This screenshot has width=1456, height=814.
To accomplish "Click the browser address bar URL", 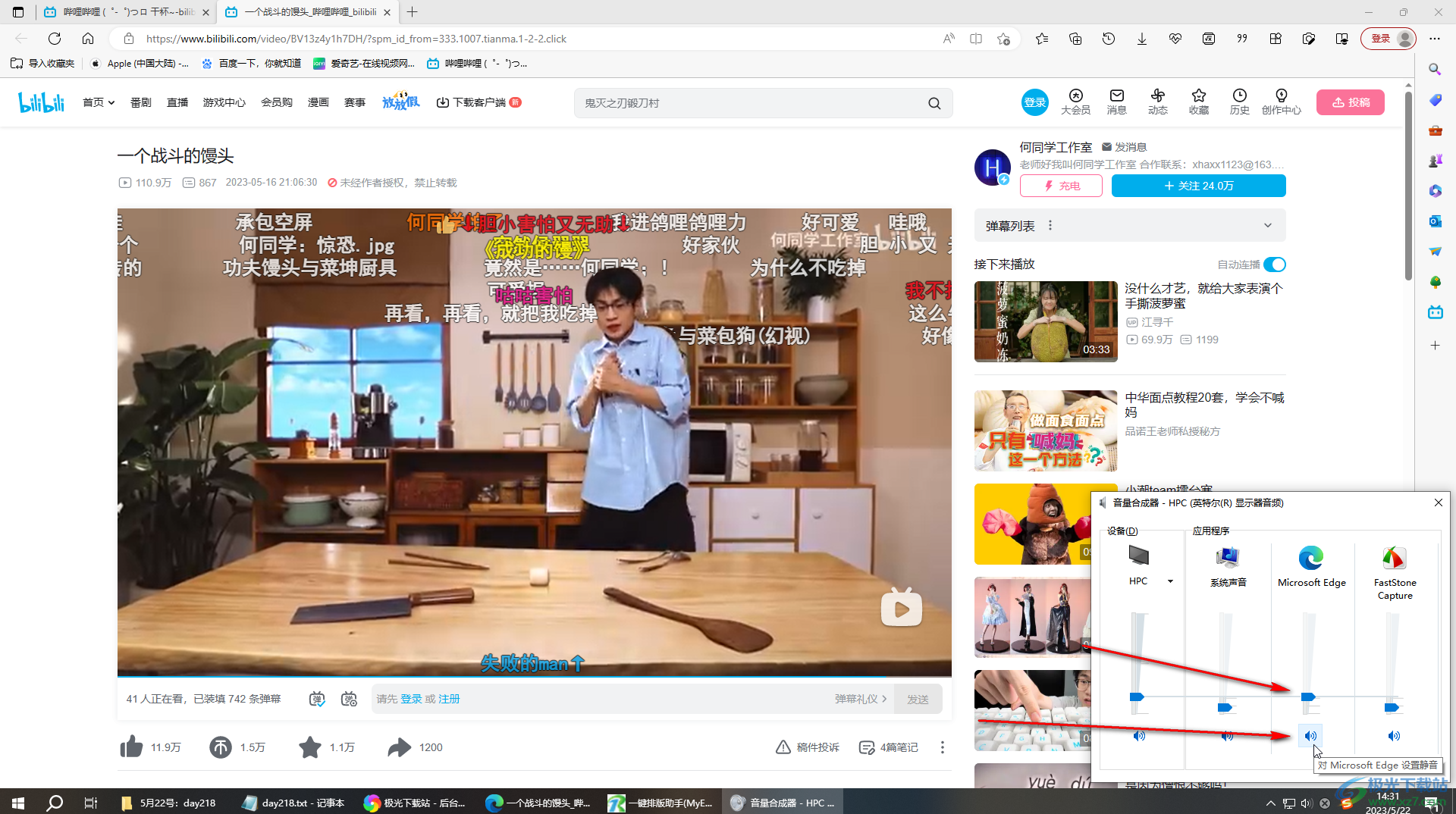I will point(356,39).
